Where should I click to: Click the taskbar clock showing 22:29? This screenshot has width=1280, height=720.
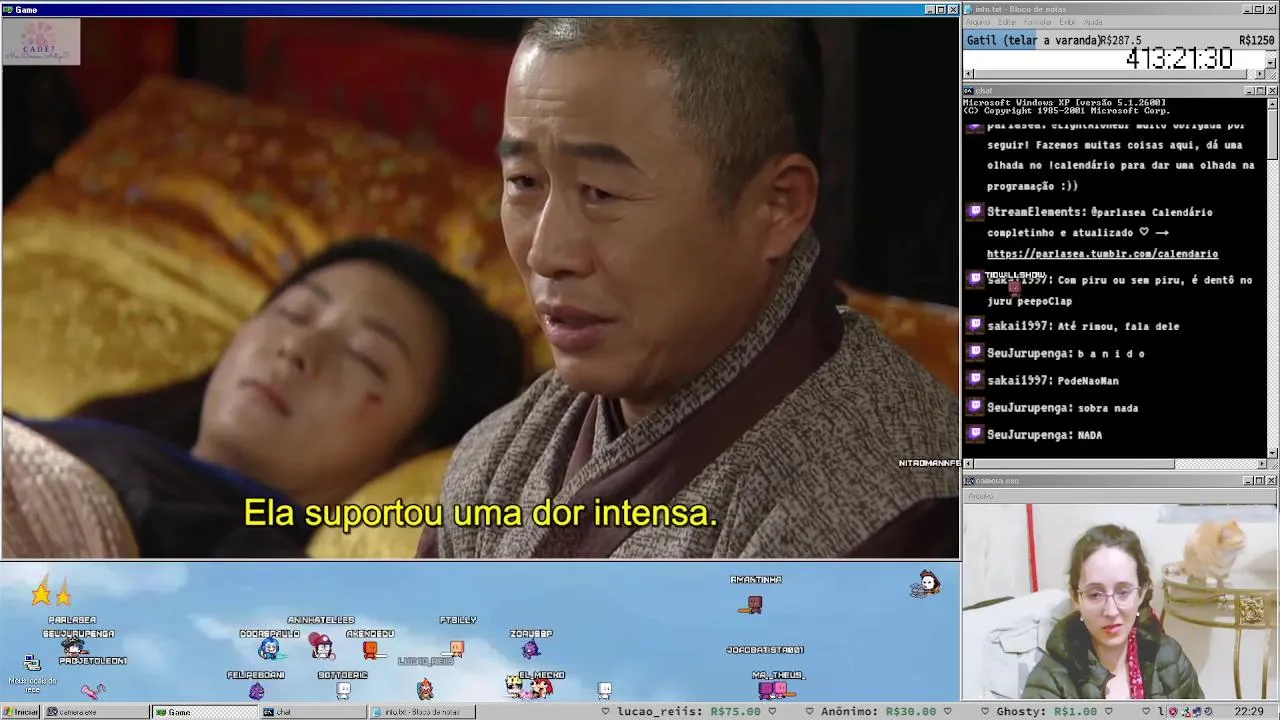click(1249, 712)
